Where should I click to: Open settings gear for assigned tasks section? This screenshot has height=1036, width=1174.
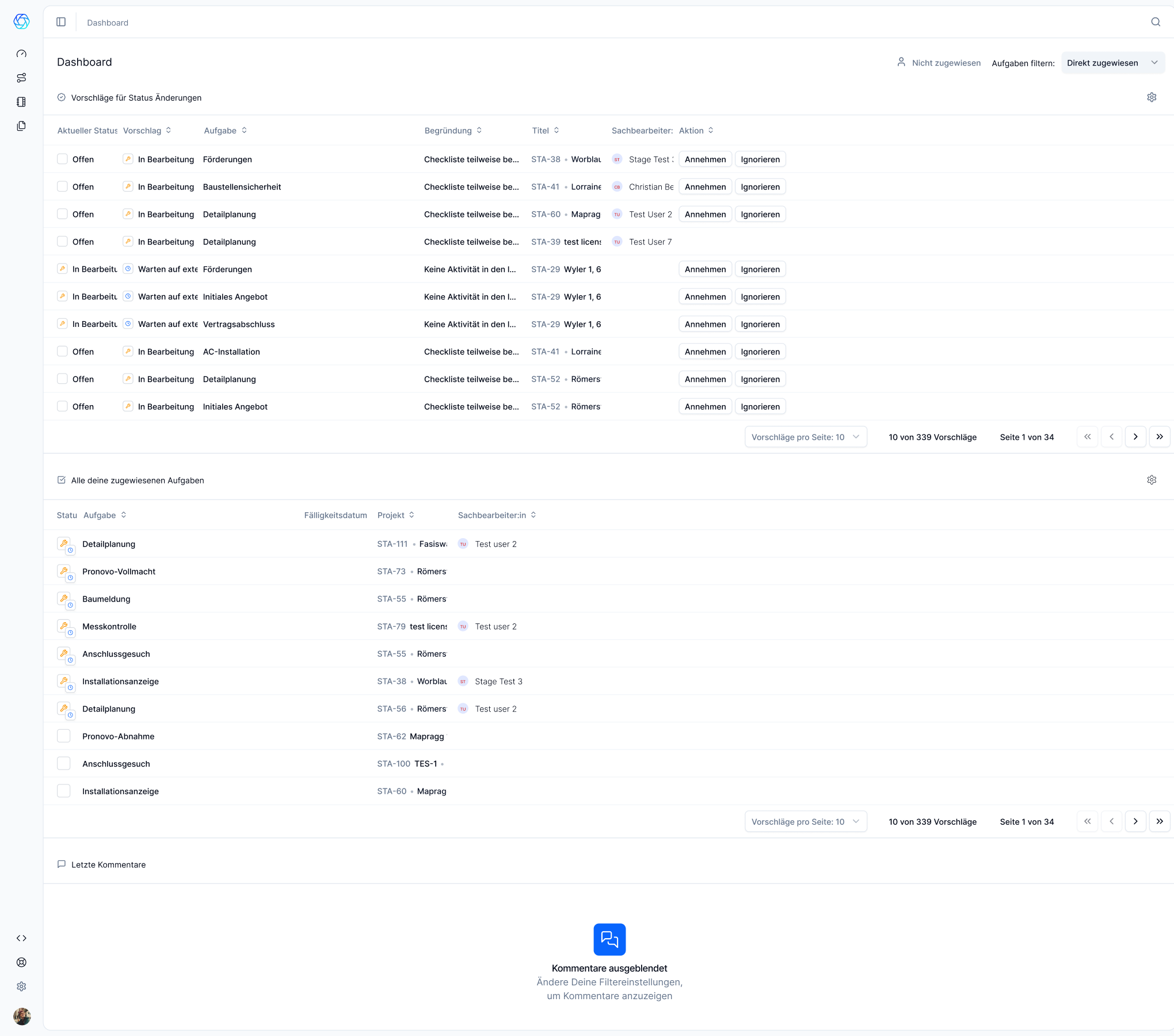[1152, 480]
